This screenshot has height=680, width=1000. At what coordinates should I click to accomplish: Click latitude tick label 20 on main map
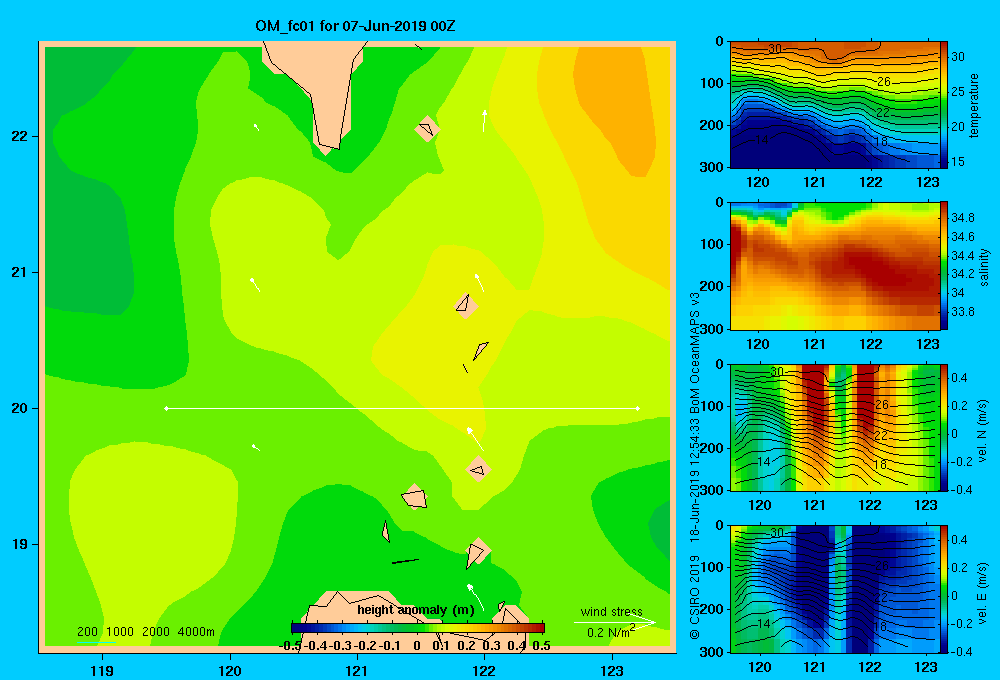[20, 408]
